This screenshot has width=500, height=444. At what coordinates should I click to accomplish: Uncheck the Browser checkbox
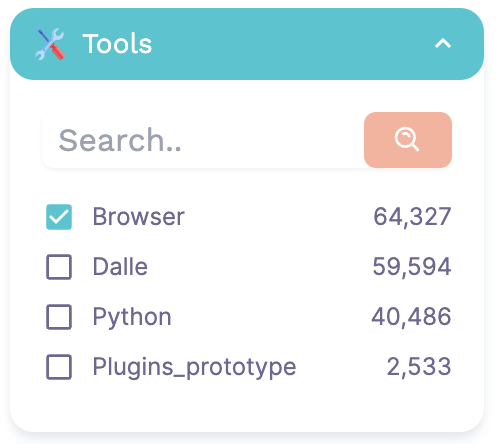pyautogui.click(x=59, y=217)
